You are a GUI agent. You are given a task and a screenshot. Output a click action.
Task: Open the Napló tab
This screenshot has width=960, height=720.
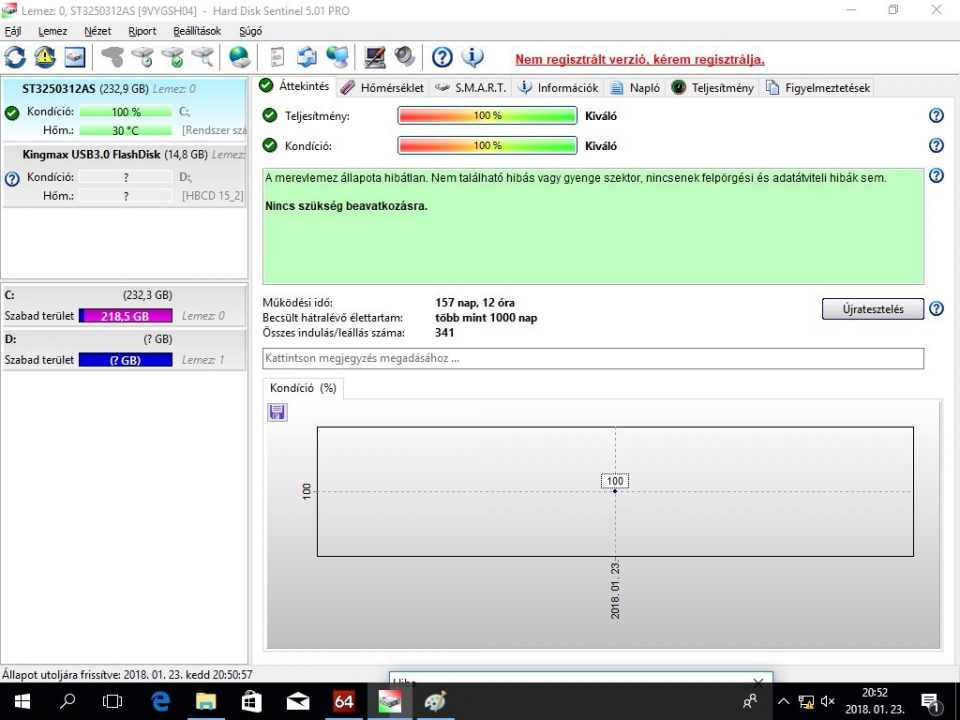[x=636, y=88]
